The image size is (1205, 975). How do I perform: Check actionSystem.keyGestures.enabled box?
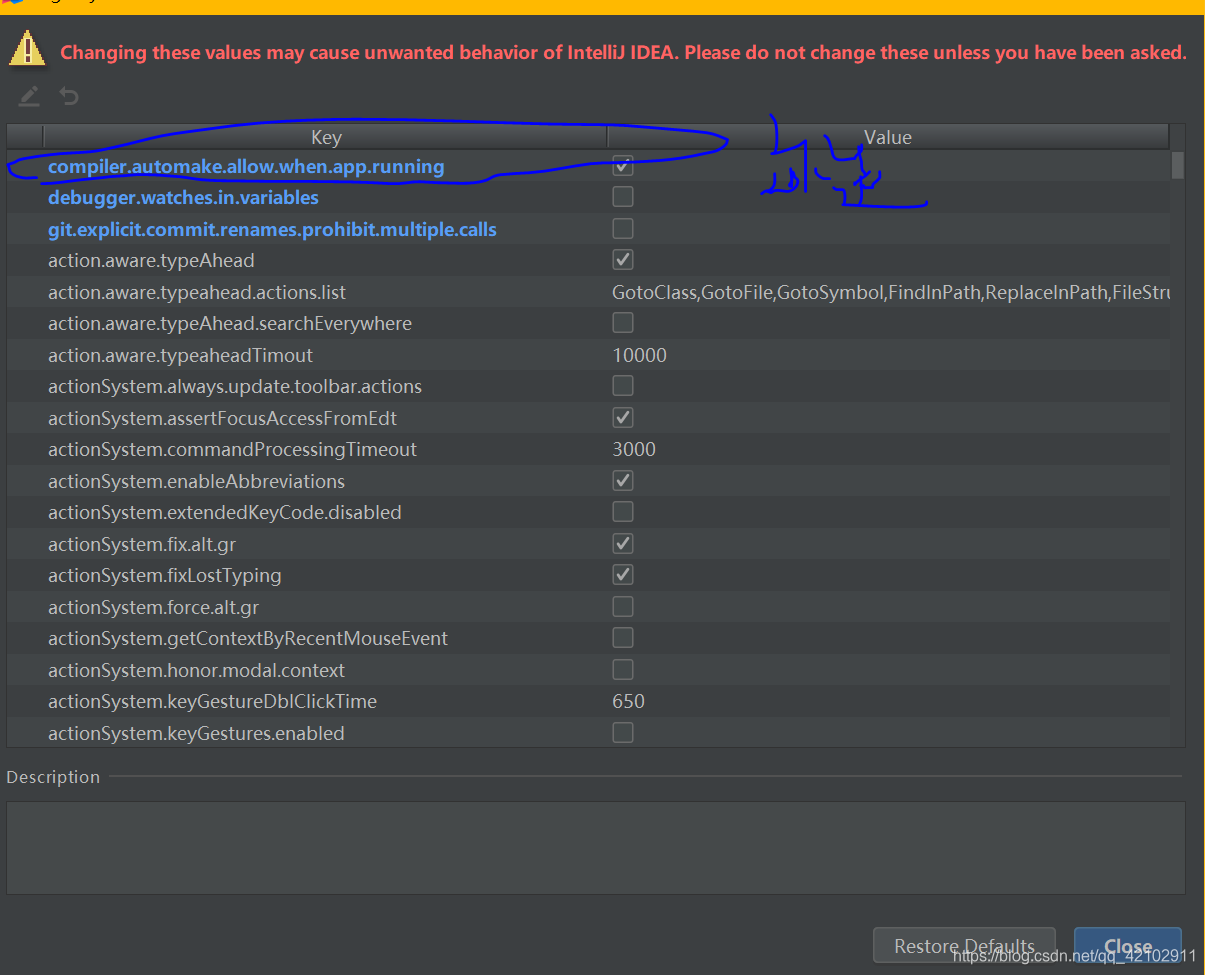[622, 733]
